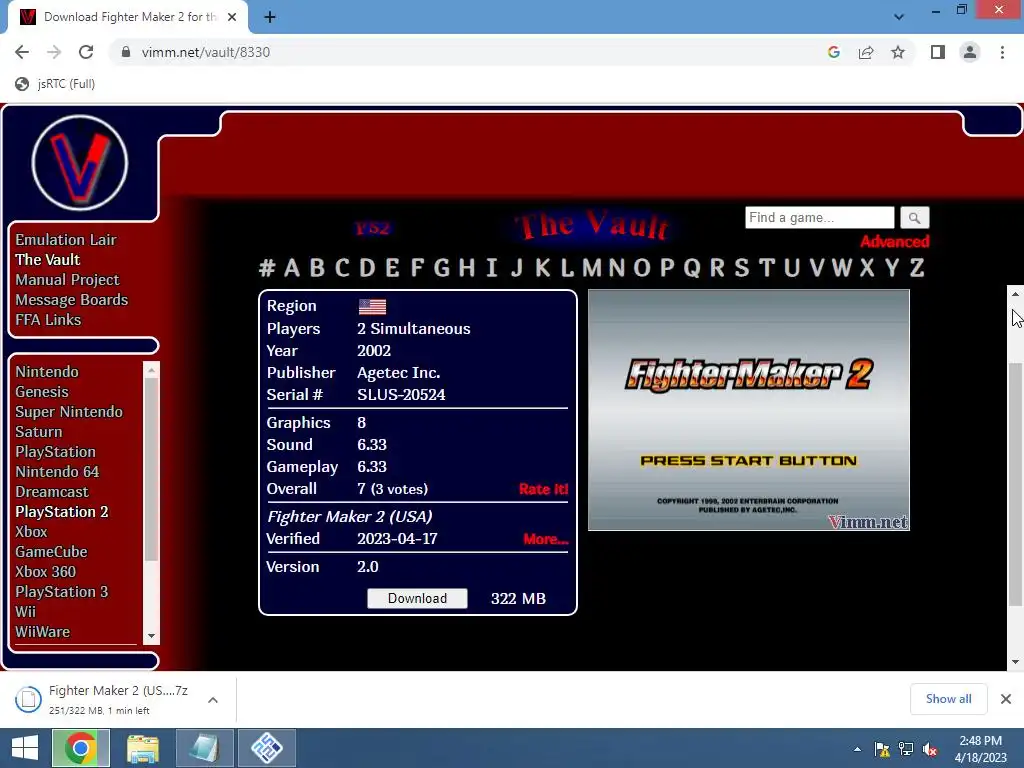
Task: Click the system list scroll up arrow
Action: coord(152,370)
